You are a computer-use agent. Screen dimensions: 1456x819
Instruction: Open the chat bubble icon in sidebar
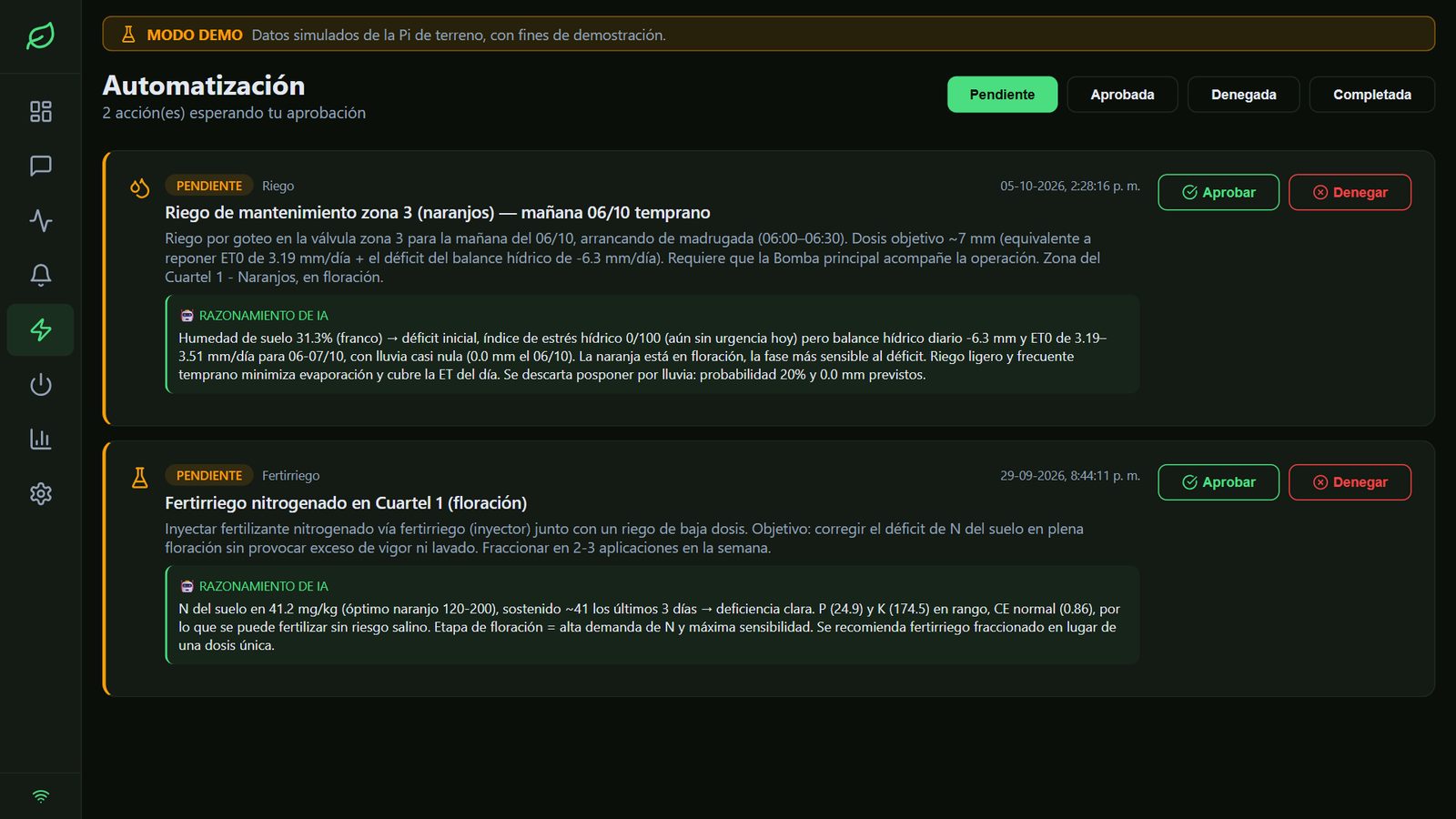click(x=40, y=166)
